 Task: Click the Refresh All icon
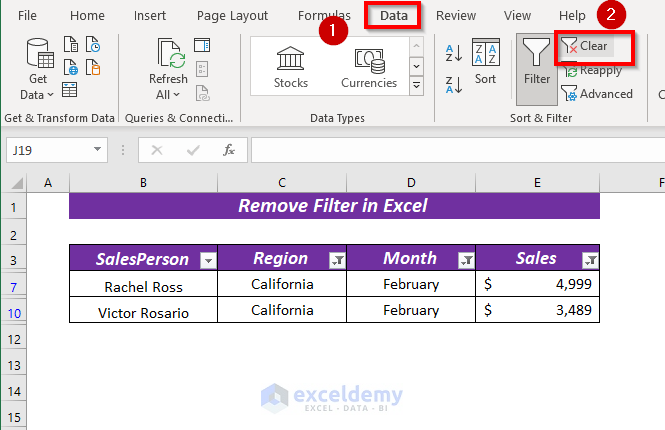tap(171, 53)
